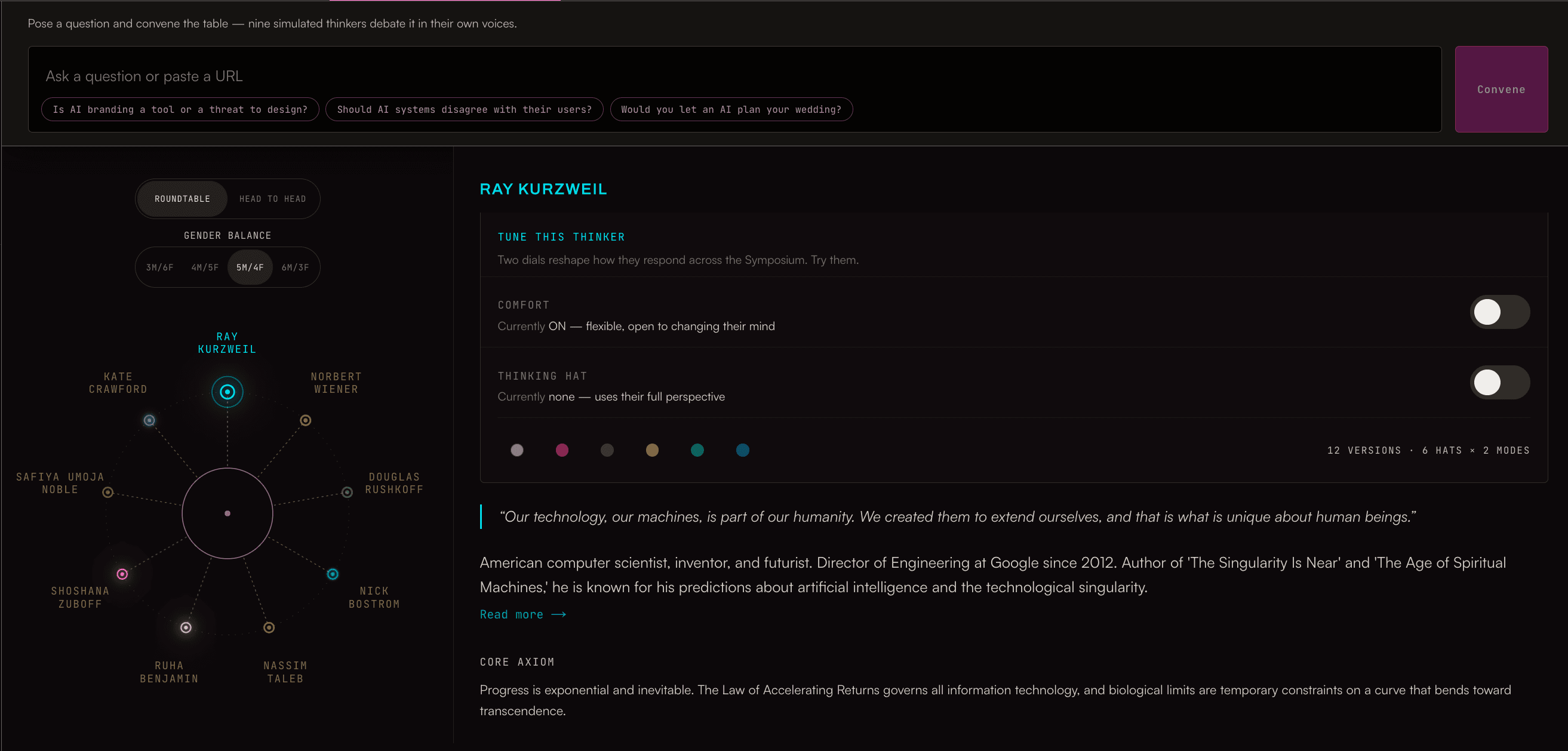Image resolution: width=1568 pixels, height=751 pixels.
Task: Choose the 3M/6F gender balance option
Action: coord(159,267)
